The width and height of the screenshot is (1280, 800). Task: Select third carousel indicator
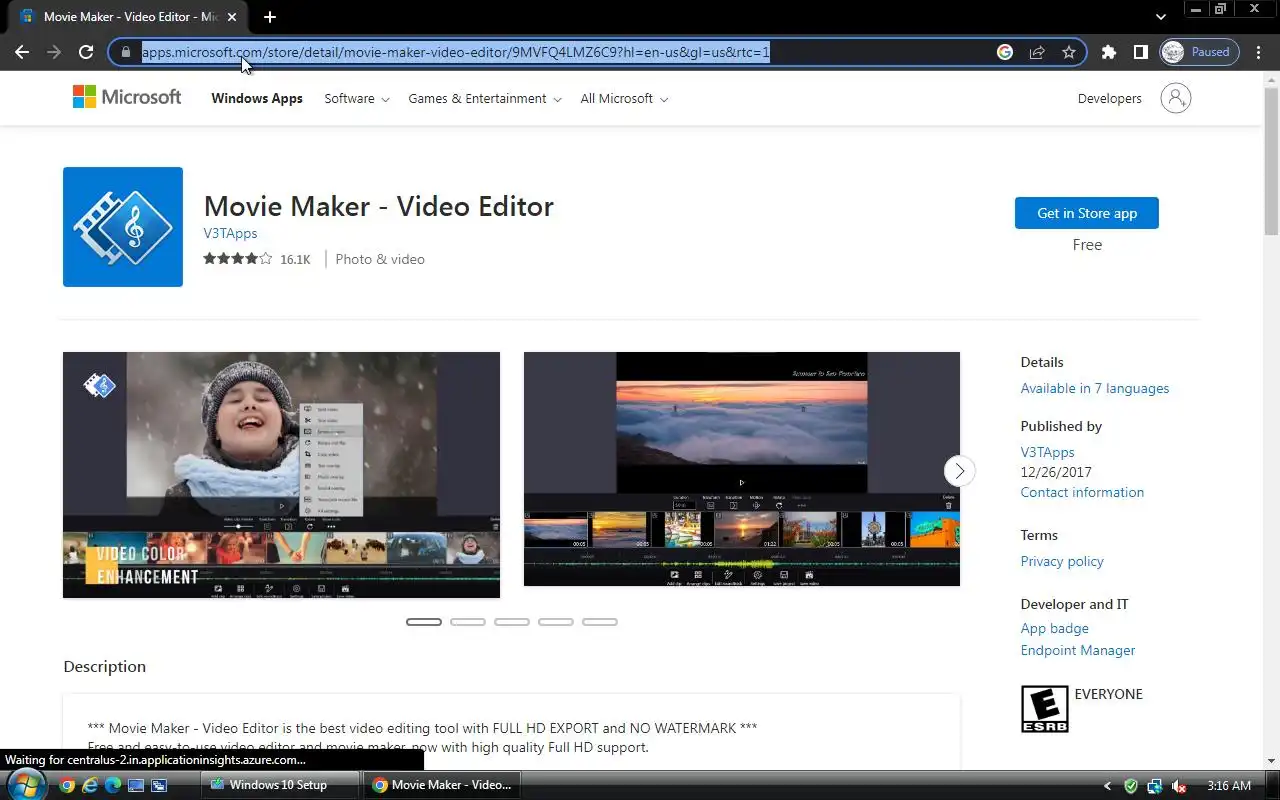point(512,622)
